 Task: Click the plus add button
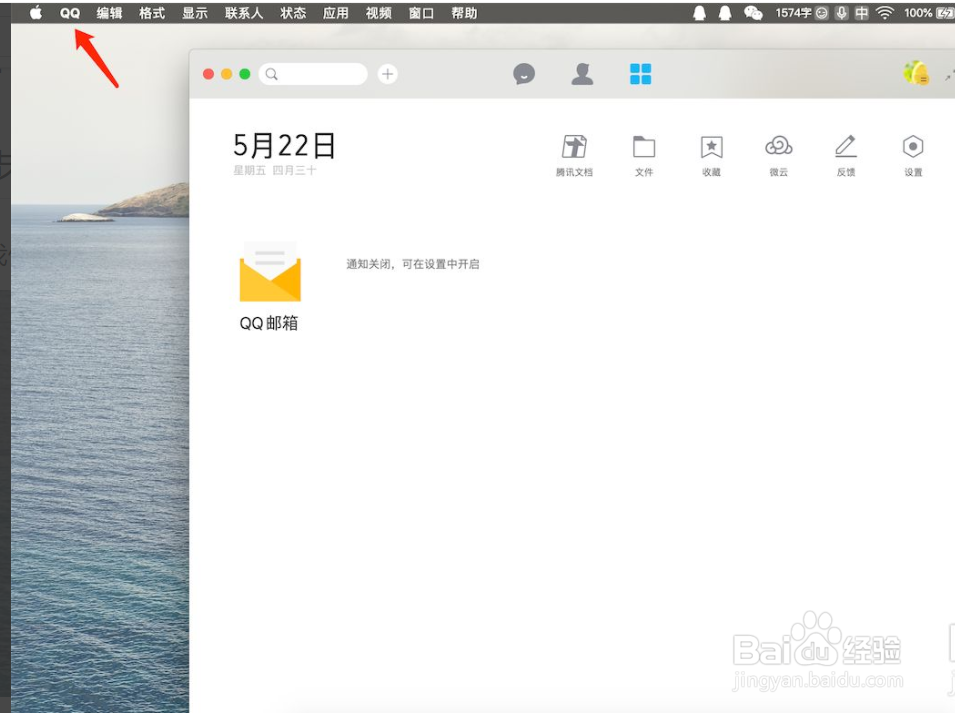[x=387, y=74]
